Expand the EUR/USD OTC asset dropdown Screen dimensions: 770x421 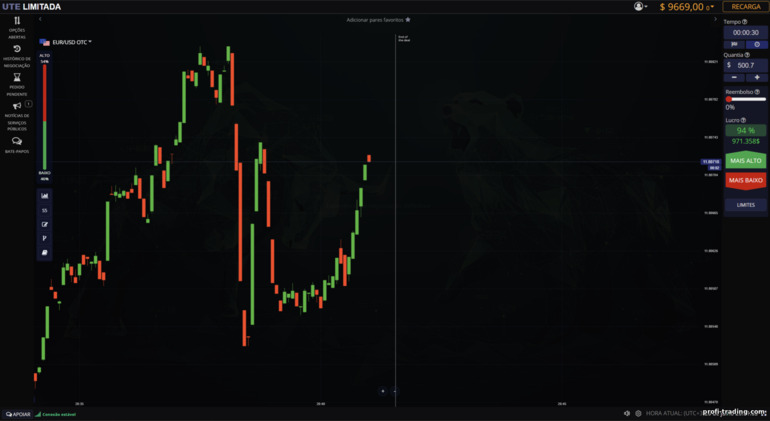pyautogui.click(x=67, y=42)
